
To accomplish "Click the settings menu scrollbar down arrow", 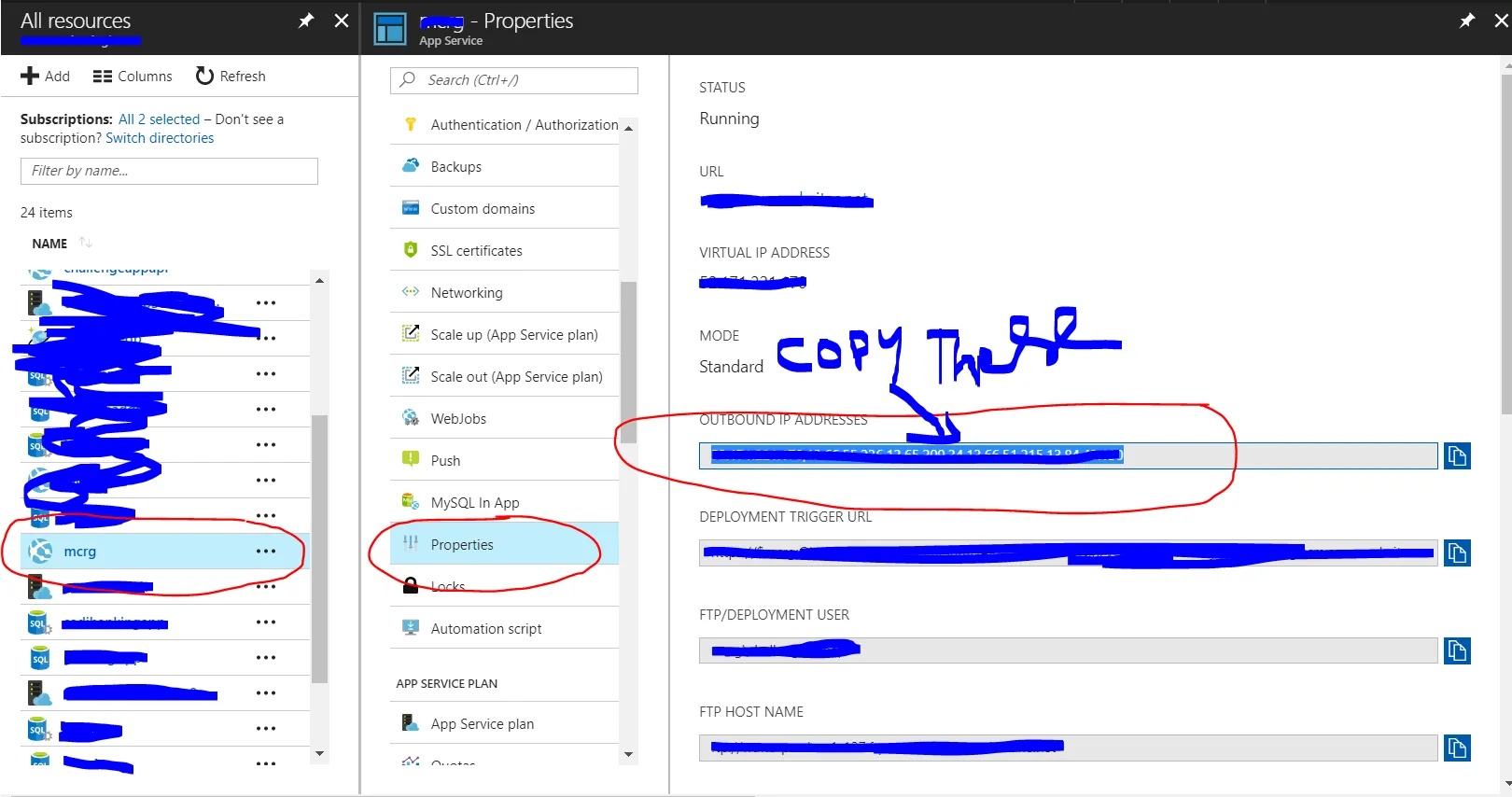I will click(x=628, y=754).
